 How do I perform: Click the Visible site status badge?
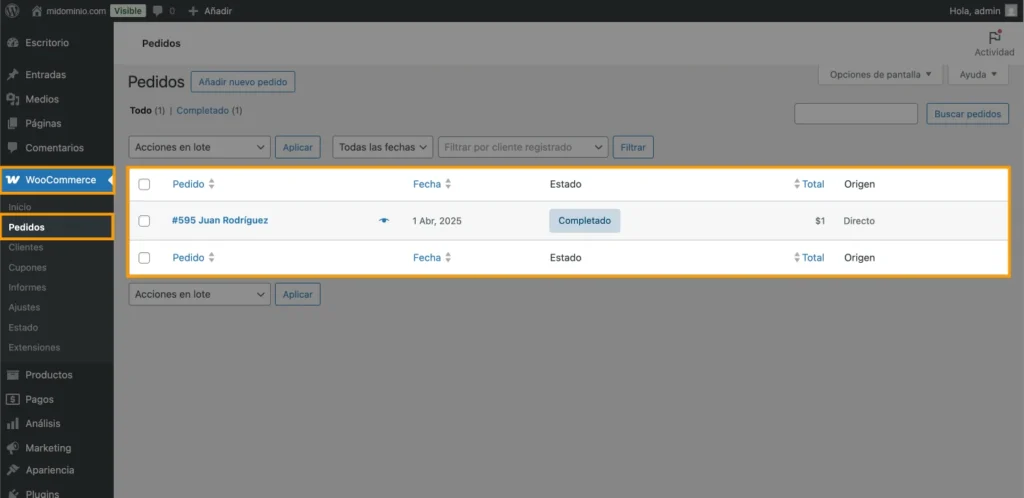127,11
